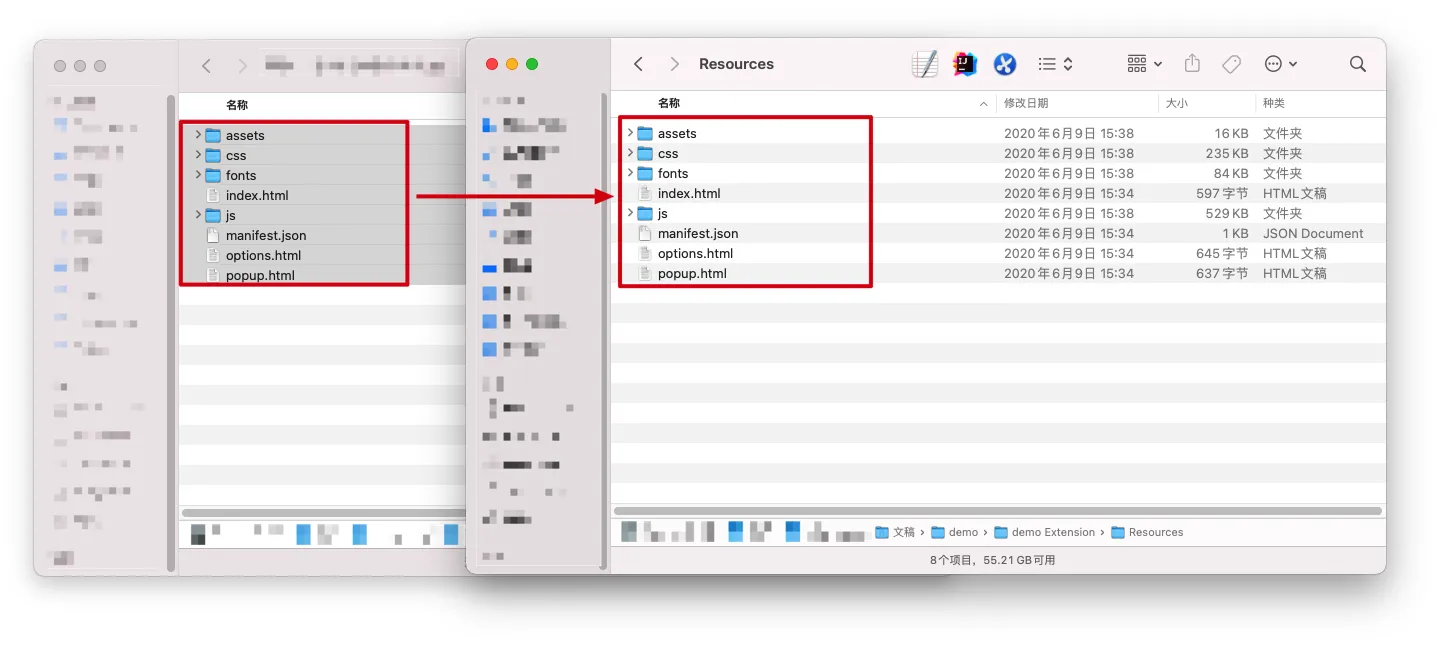This screenshot has width=1442, height=648.
Task: Go forward in the Resources window
Action: coord(674,64)
